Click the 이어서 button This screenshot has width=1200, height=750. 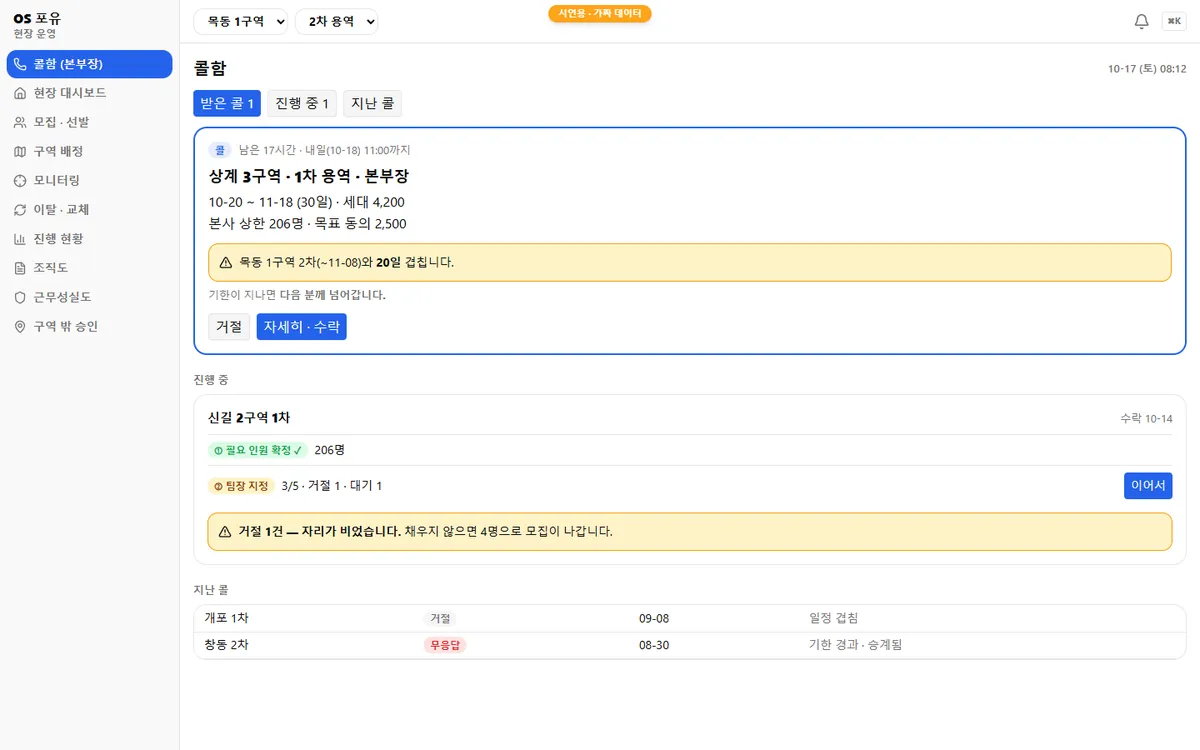(x=1148, y=486)
